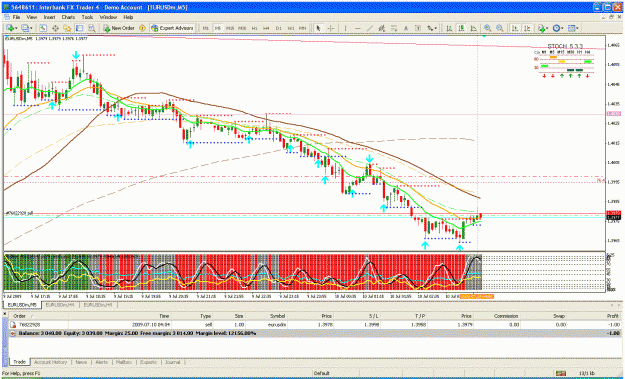Open the New Chart toolbar icon
Viewport: 625px width, 379px height.
(x=10, y=28)
